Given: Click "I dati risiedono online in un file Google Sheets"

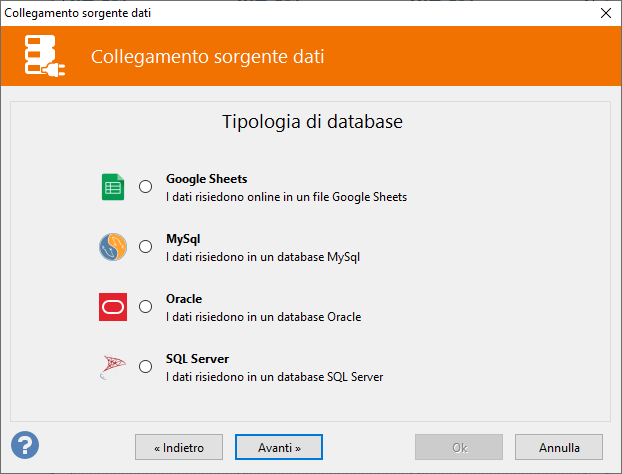Looking at the screenshot, I should (286, 197).
